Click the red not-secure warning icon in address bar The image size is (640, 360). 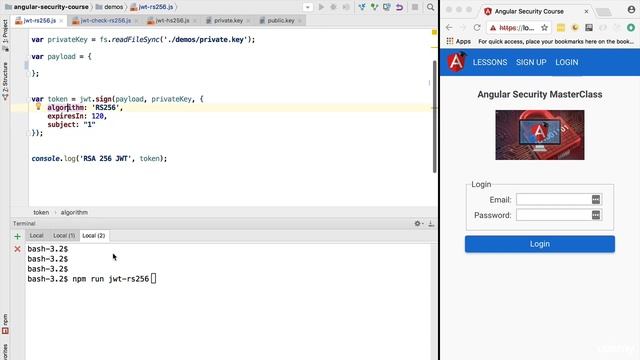(x=493, y=28)
